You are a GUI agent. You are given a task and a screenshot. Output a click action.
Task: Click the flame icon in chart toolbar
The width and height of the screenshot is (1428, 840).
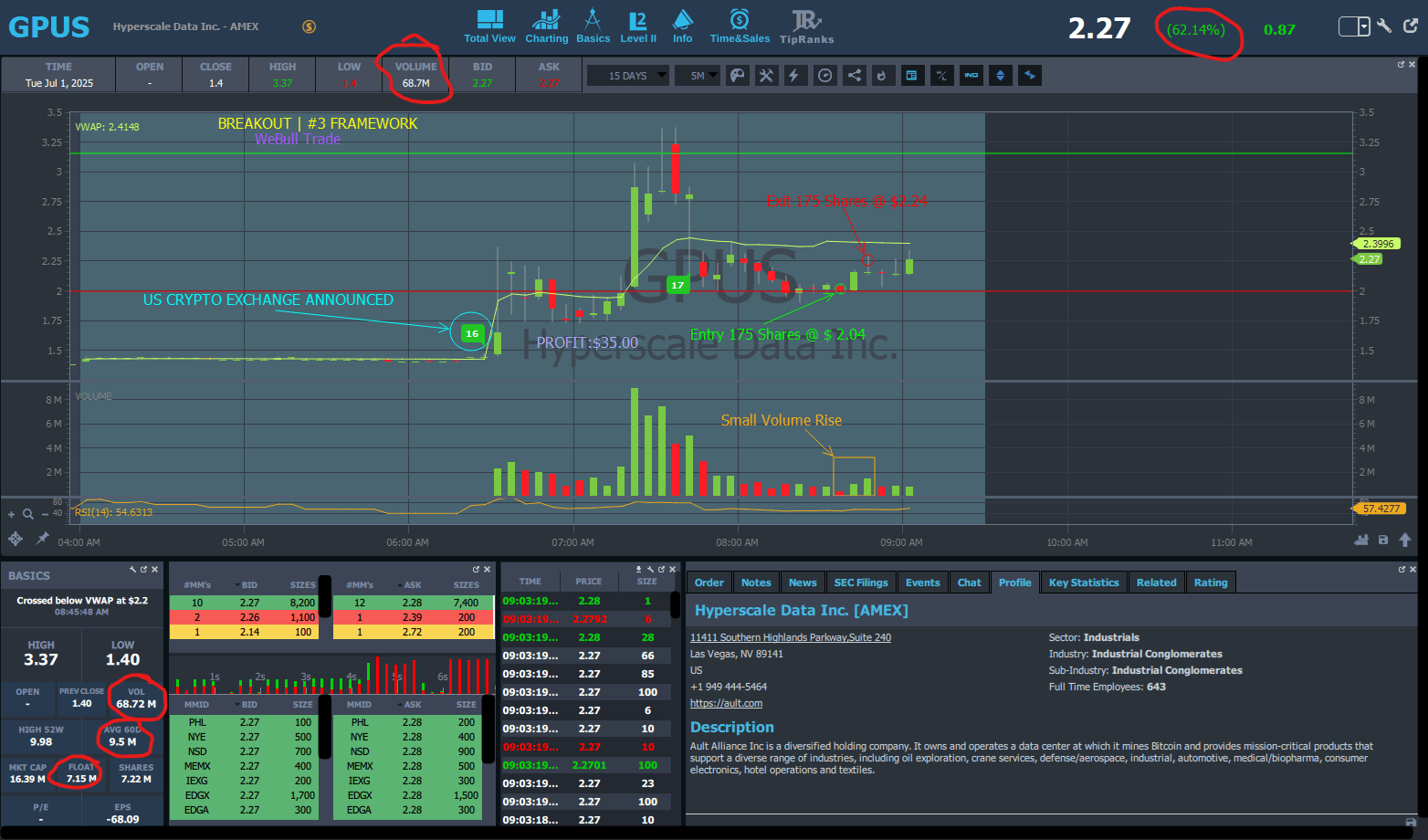pos(882,76)
